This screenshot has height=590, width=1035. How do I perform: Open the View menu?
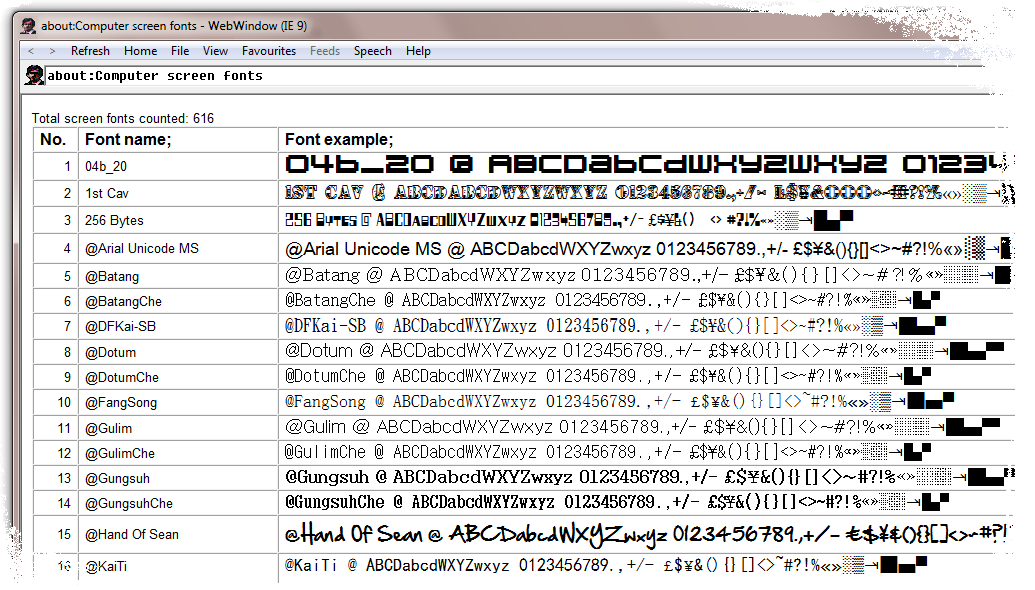click(215, 50)
